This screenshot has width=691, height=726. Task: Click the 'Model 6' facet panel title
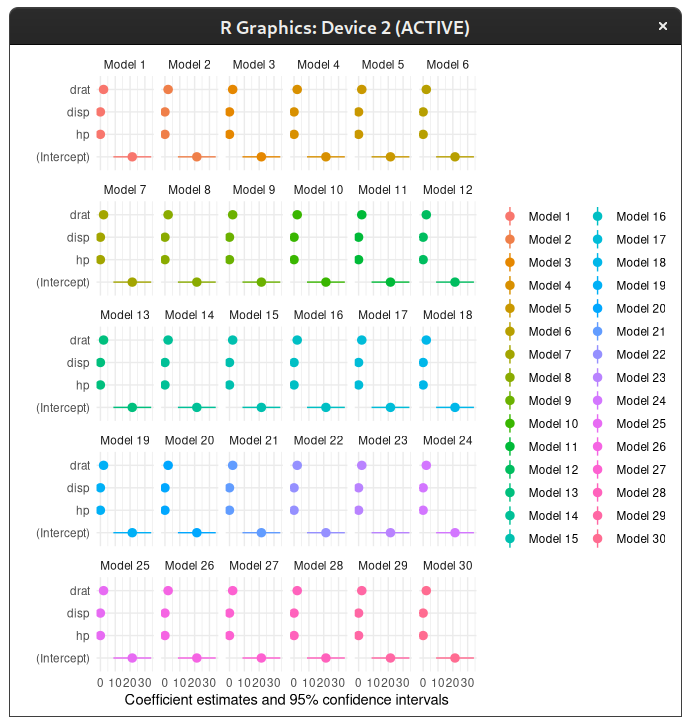[447, 64]
